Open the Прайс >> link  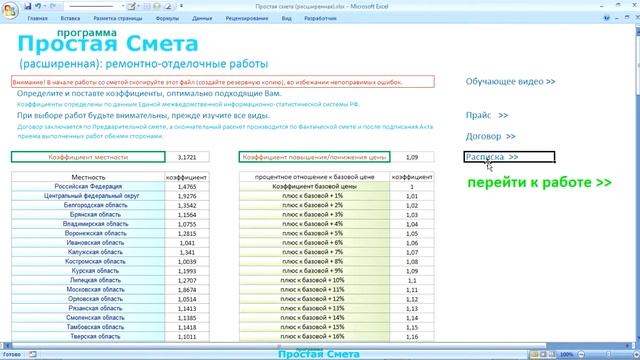click(x=487, y=115)
